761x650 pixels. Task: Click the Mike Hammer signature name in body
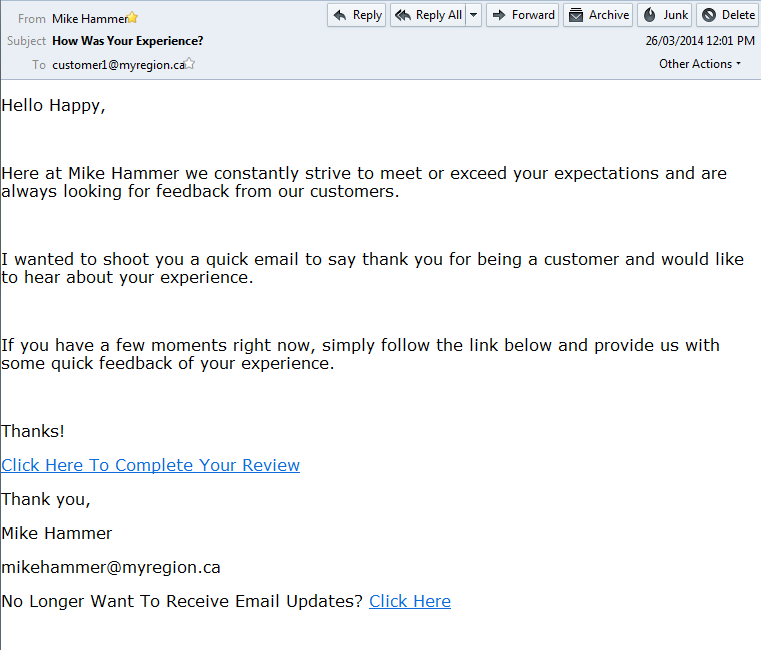tap(57, 533)
